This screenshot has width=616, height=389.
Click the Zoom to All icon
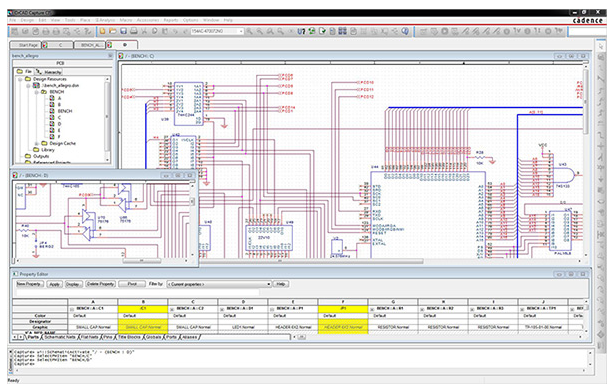(280, 31)
